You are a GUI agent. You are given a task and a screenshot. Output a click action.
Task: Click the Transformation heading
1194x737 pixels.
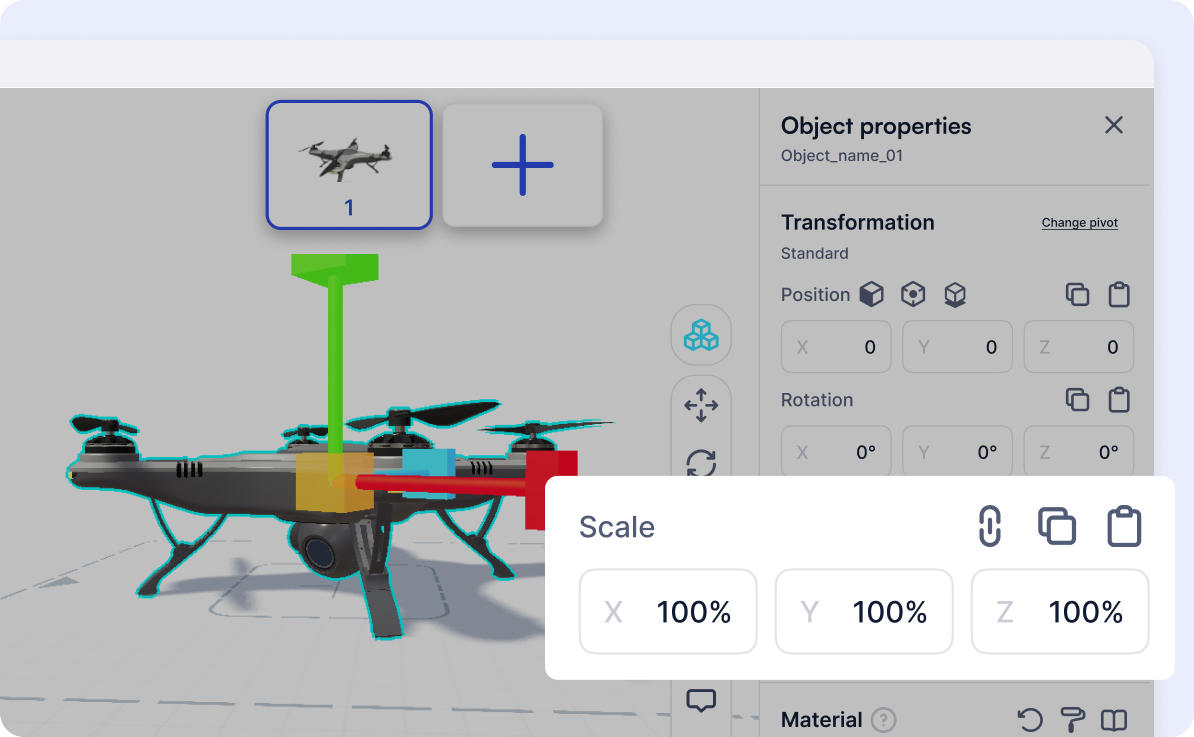[857, 222]
